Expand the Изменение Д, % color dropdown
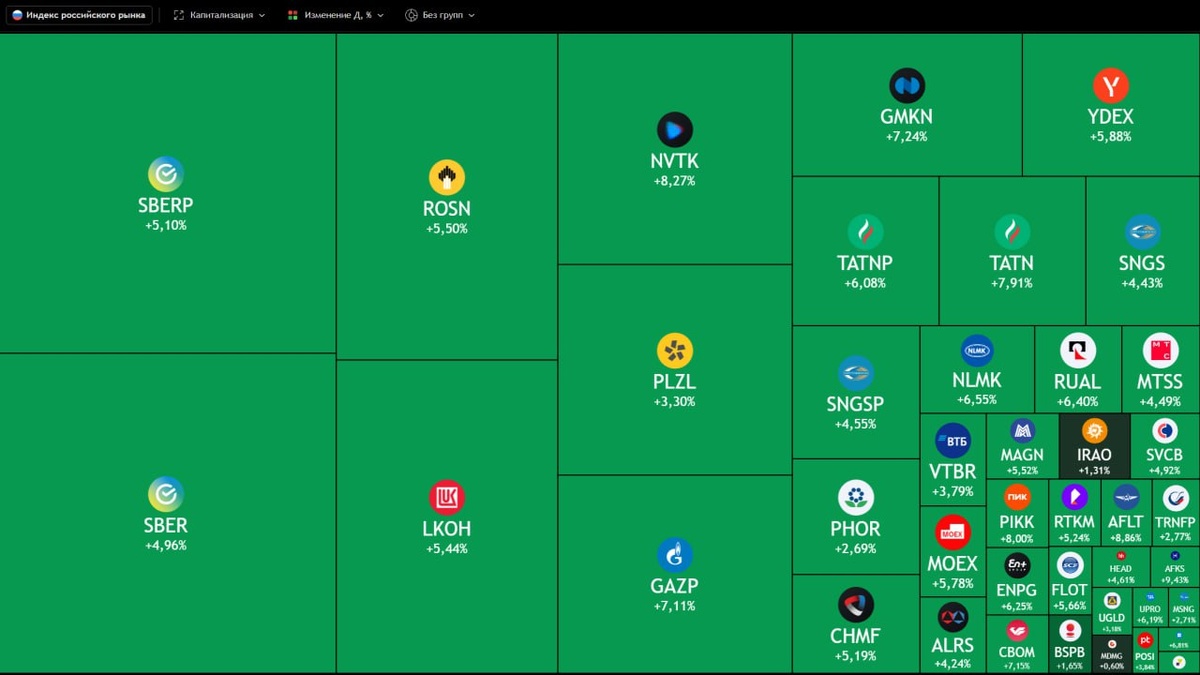Viewport: 1200px width, 675px height. (335, 15)
